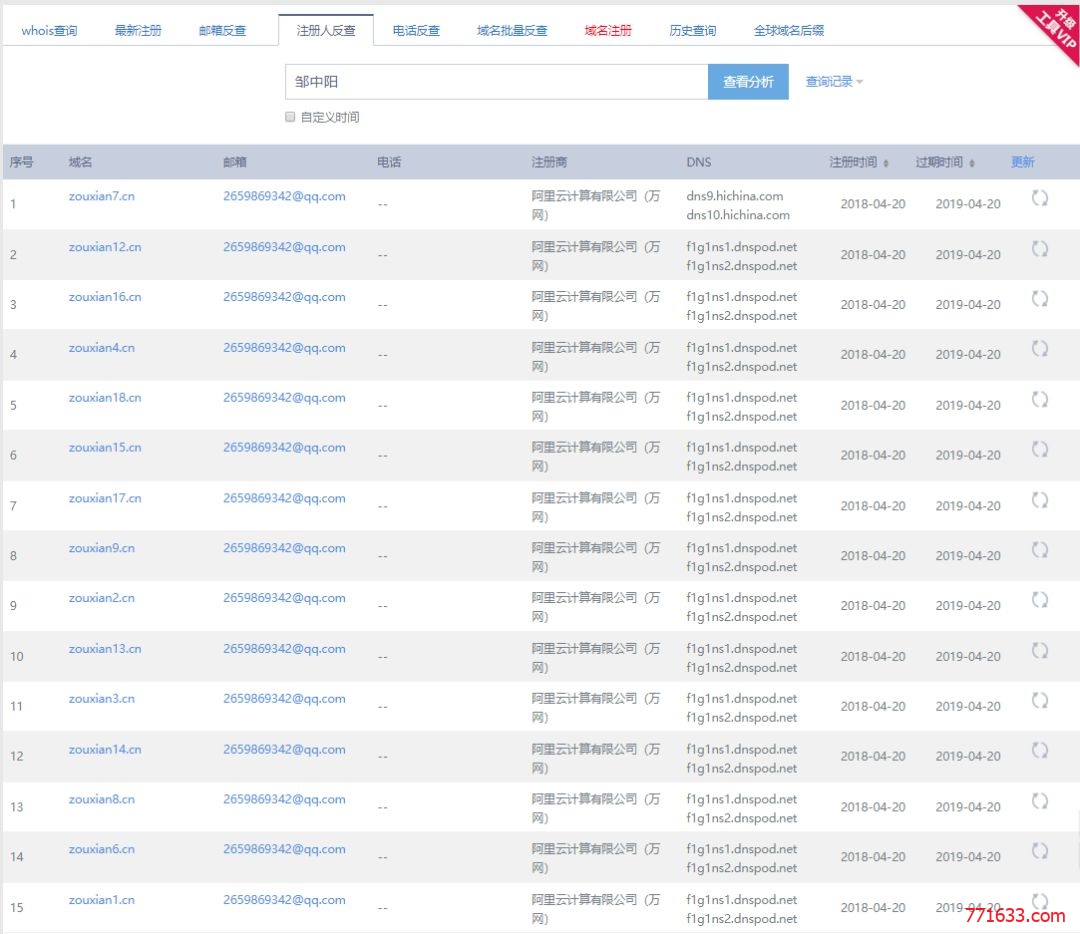The width and height of the screenshot is (1080, 934).
Task: Refresh the zouxian3.cn row
Action: 1039,701
